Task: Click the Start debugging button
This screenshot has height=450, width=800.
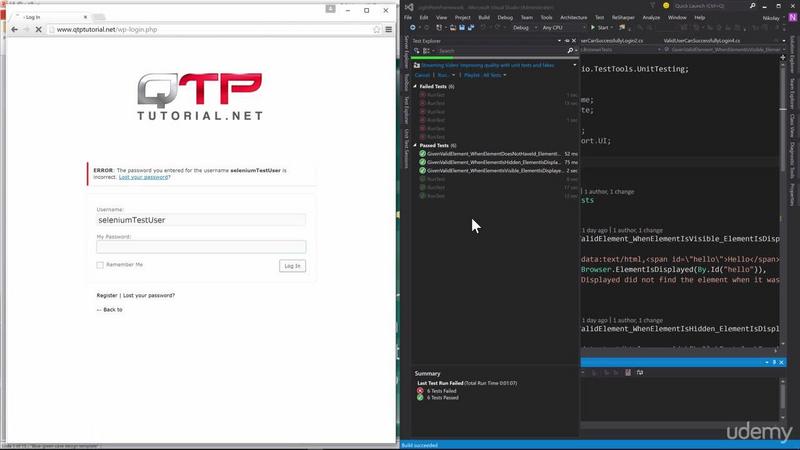Action: [x=600, y=28]
